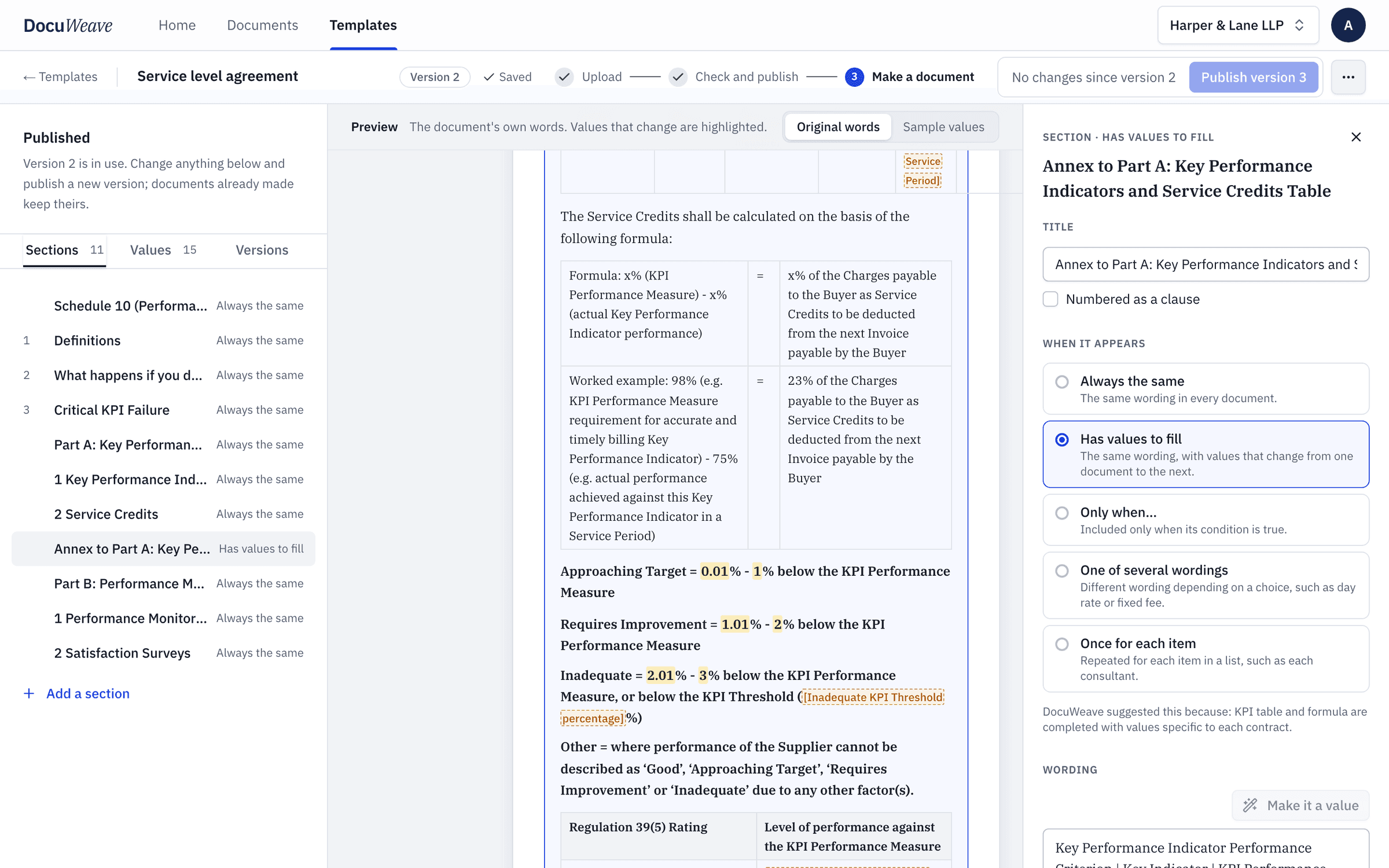Go back to Templates with the arrow link
The height and width of the screenshot is (868, 1389).
[x=60, y=77]
